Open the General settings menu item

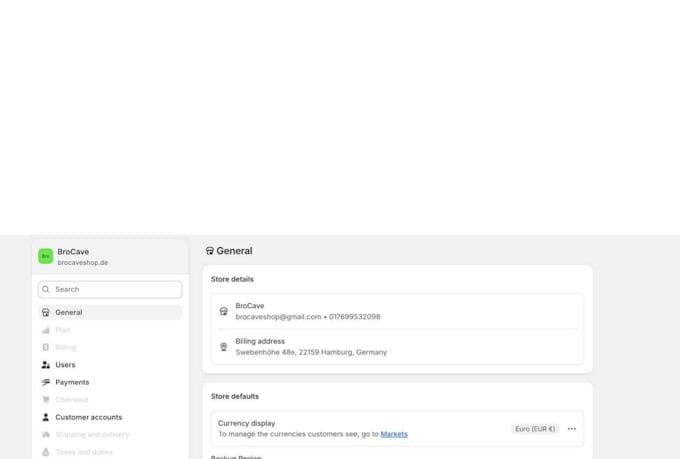[110, 312]
